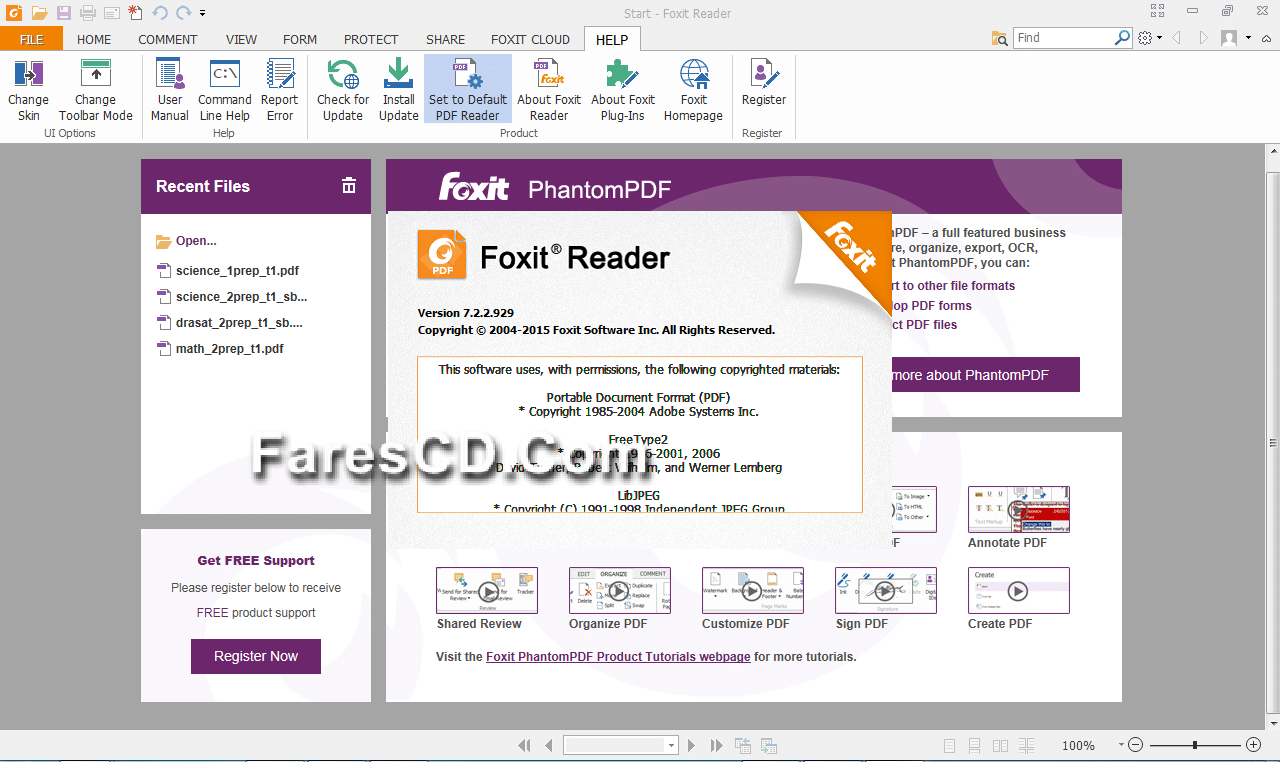Click the Change Skin icon
Screen dimensions: 1280x762
coord(28,74)
